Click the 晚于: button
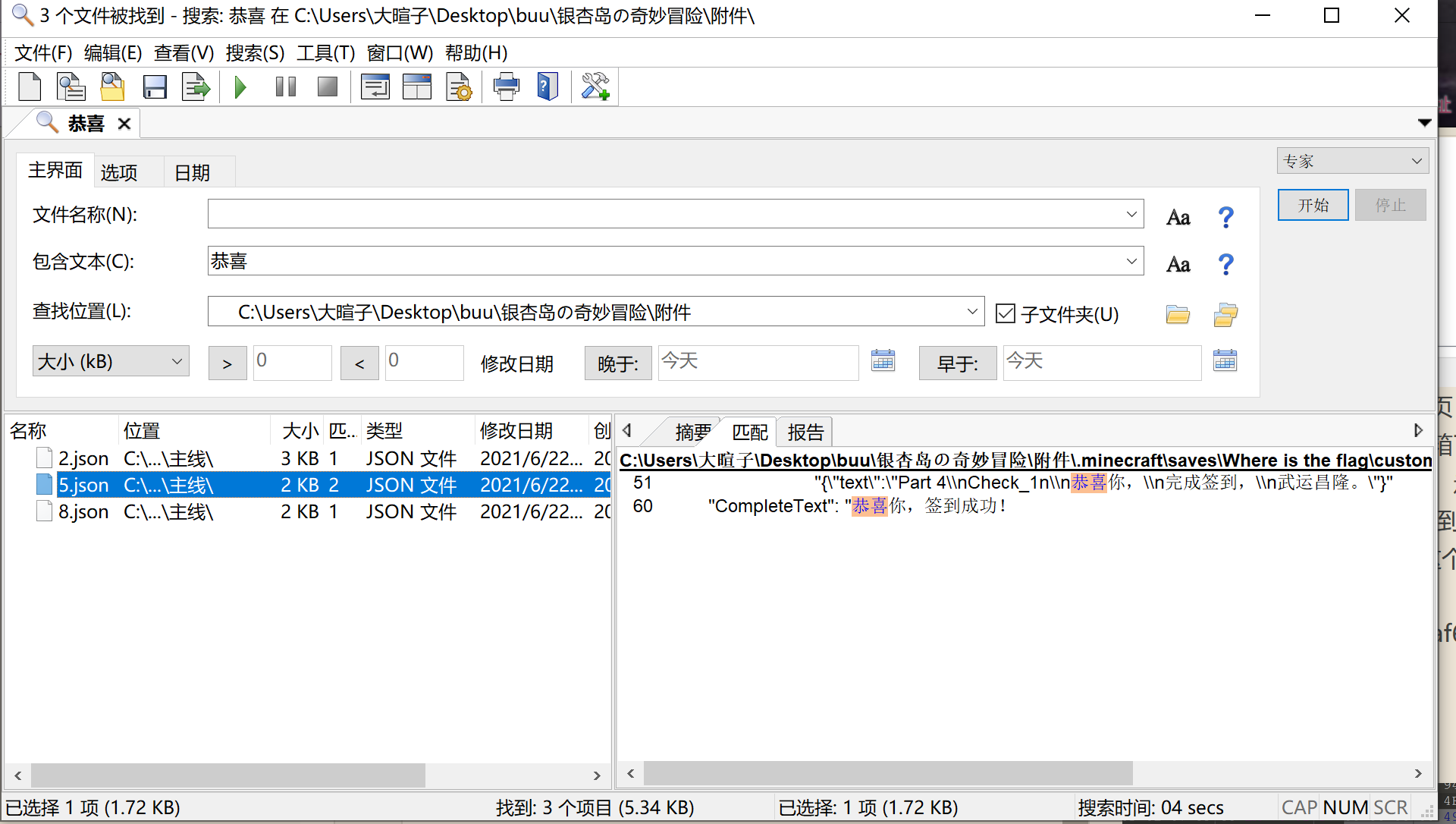Image resolution: width=1456 pixels, height=824 pixels. [x=617, y=363]
